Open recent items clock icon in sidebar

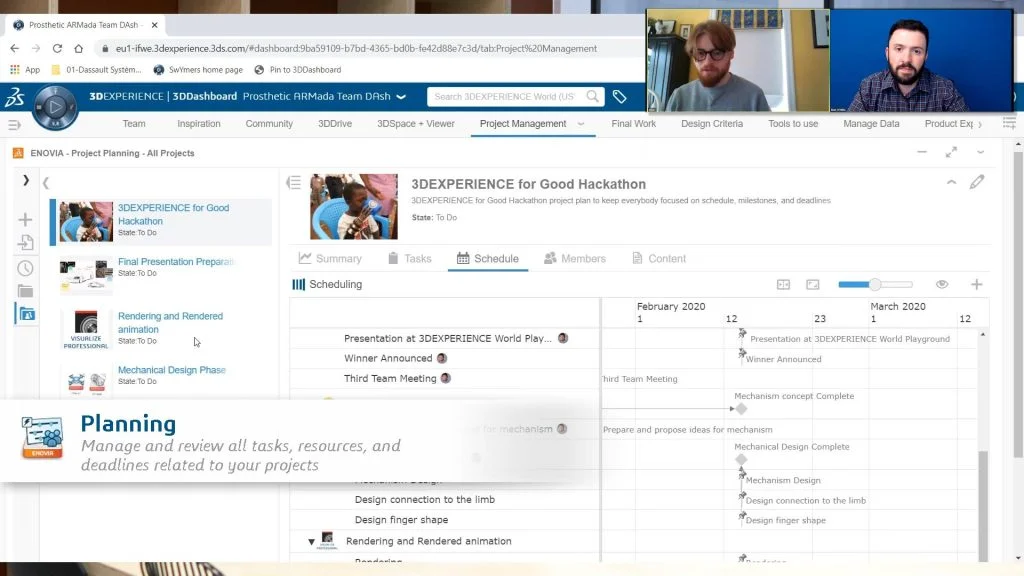click(x=25, y=268)
